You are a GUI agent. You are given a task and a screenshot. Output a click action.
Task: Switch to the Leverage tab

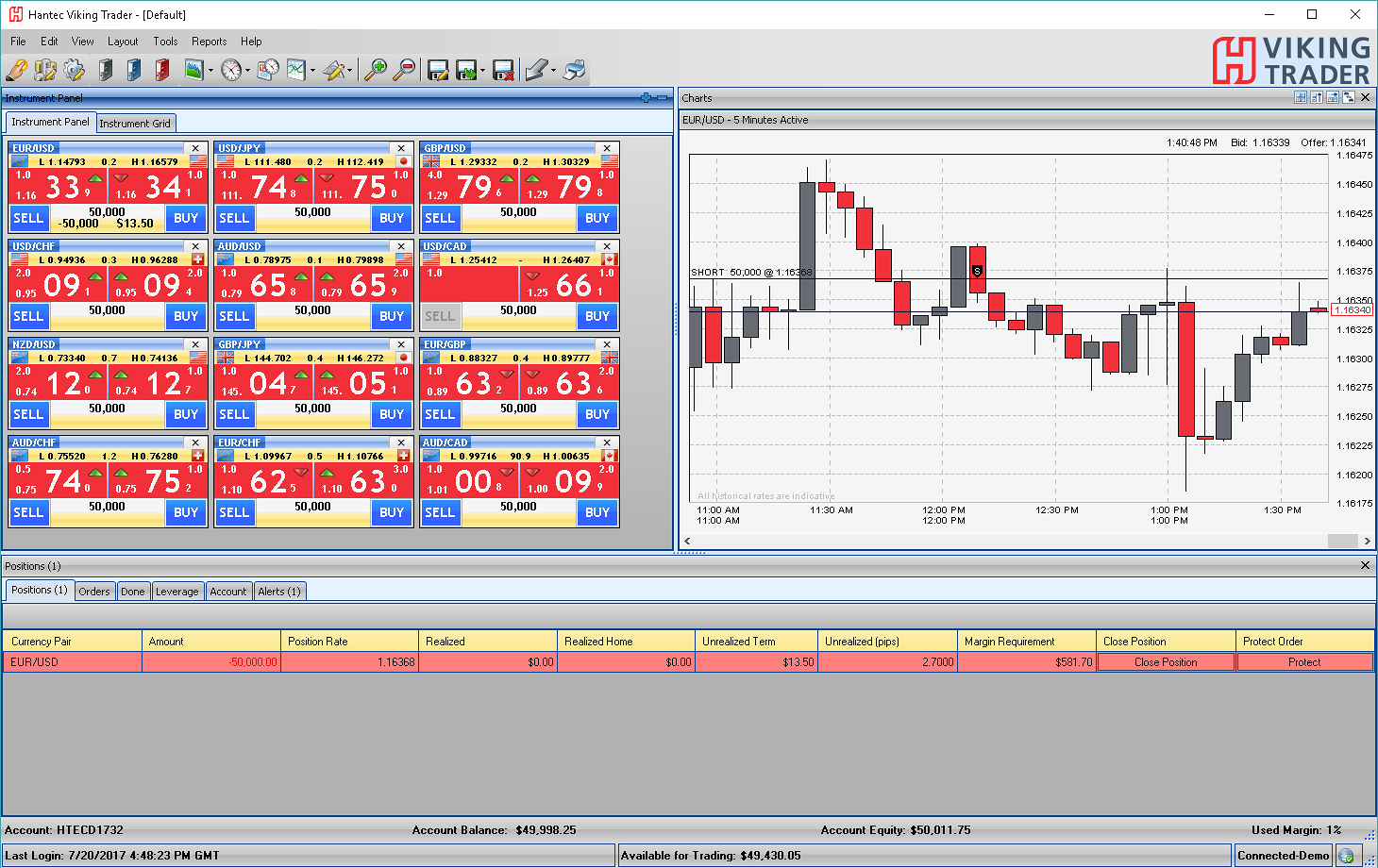177,592
